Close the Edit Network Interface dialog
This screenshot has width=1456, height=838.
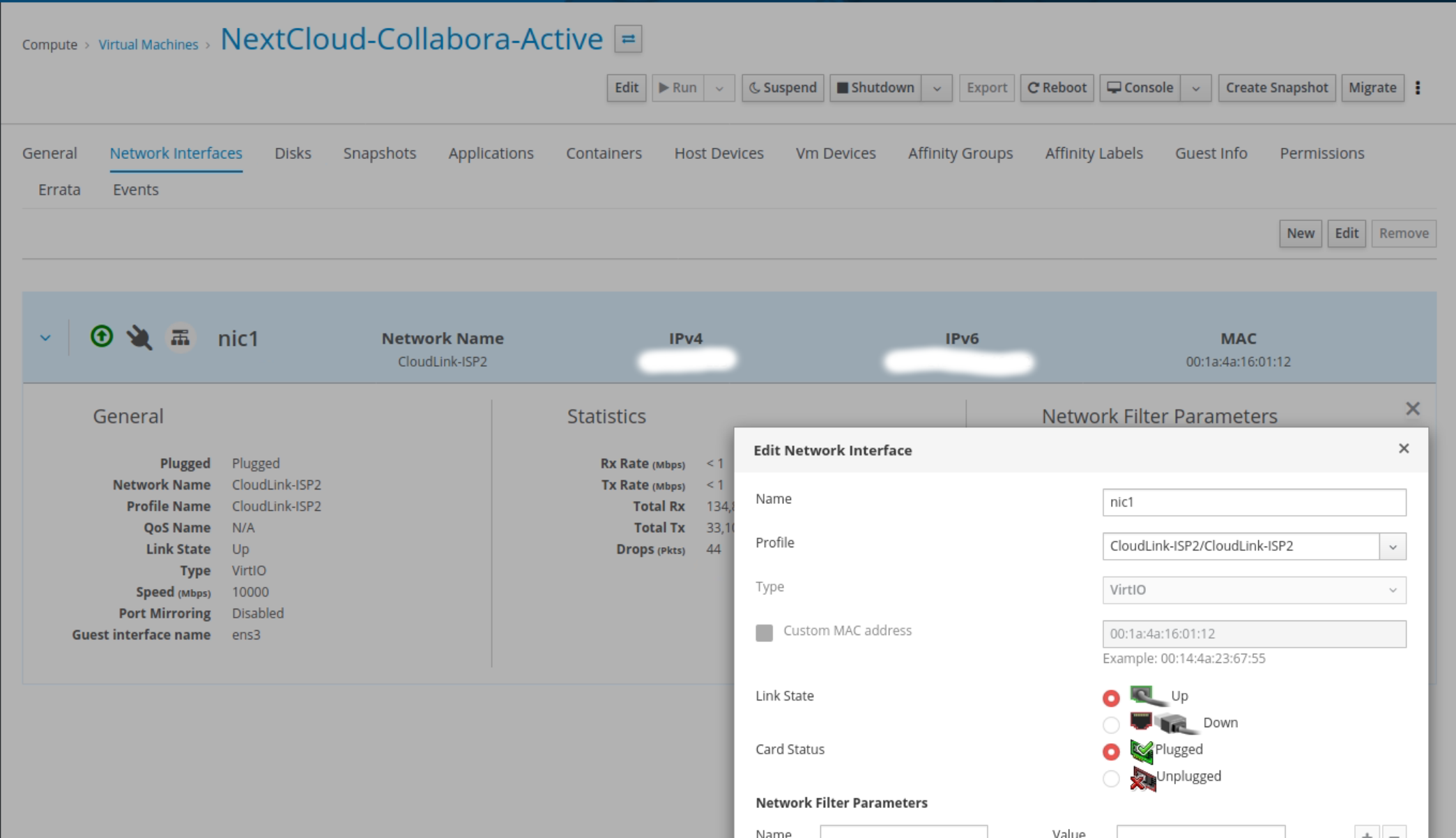(1404, 449)
